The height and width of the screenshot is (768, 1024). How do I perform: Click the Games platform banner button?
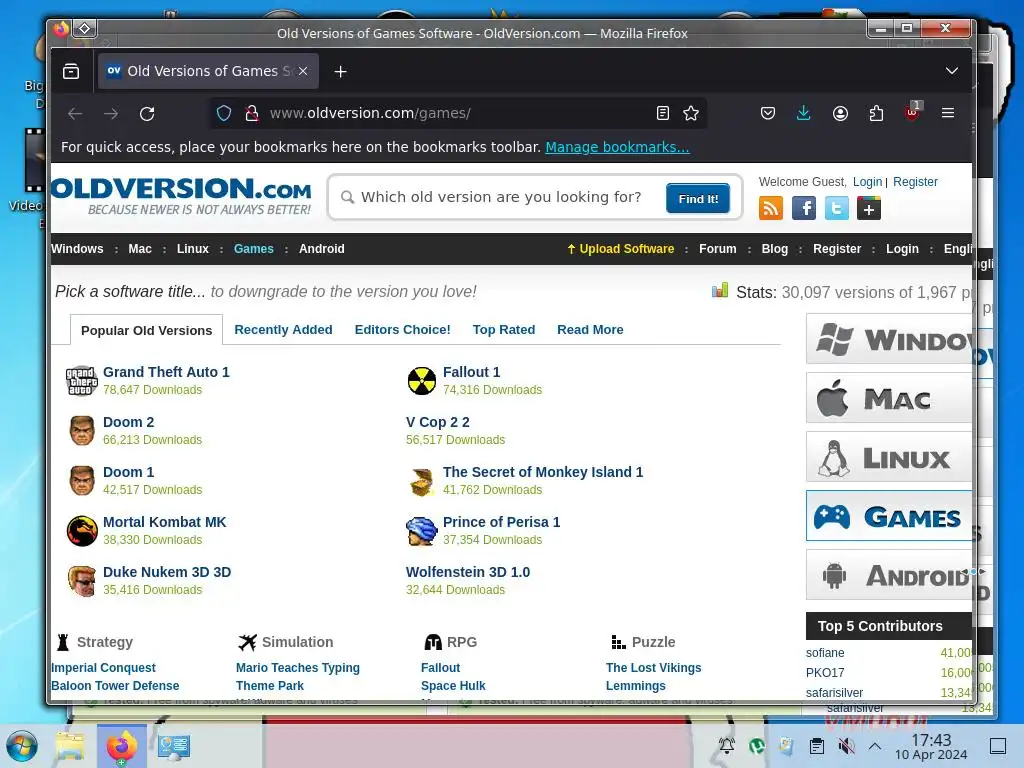click(889, 516)
